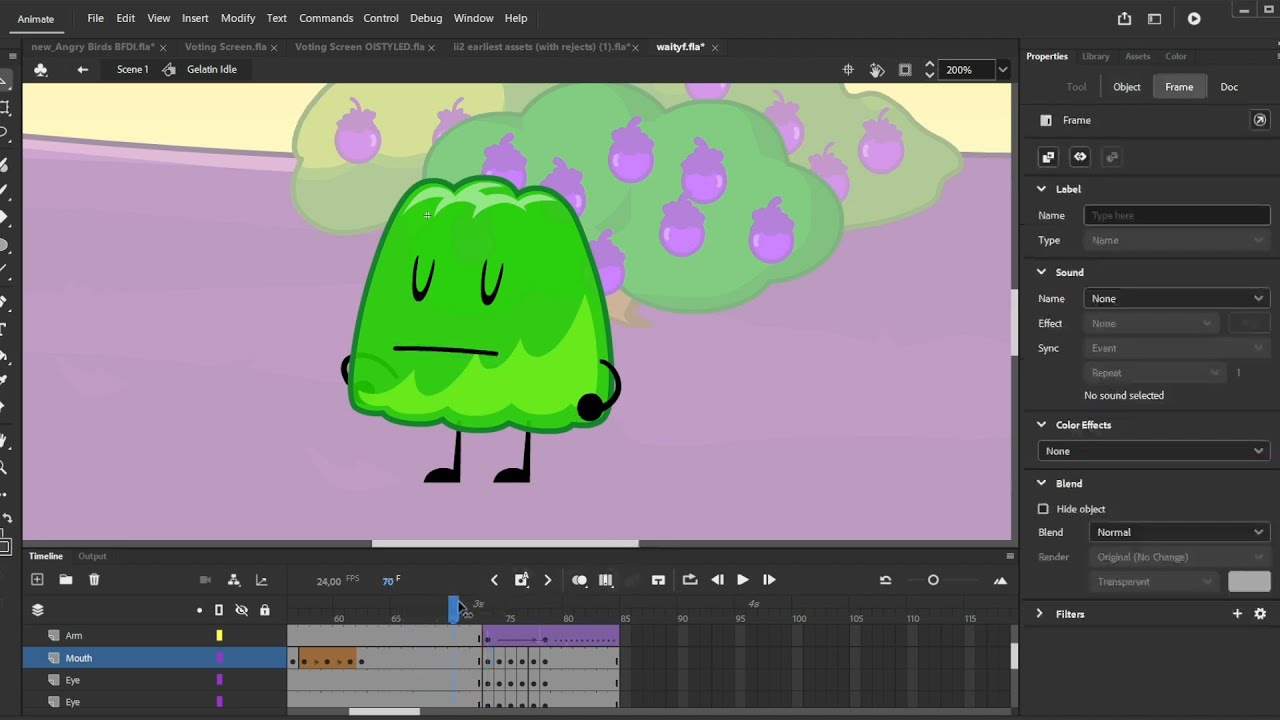This screenshot has width=1280, height=720.
Task: Open the File menu
Action: (95, 18)
